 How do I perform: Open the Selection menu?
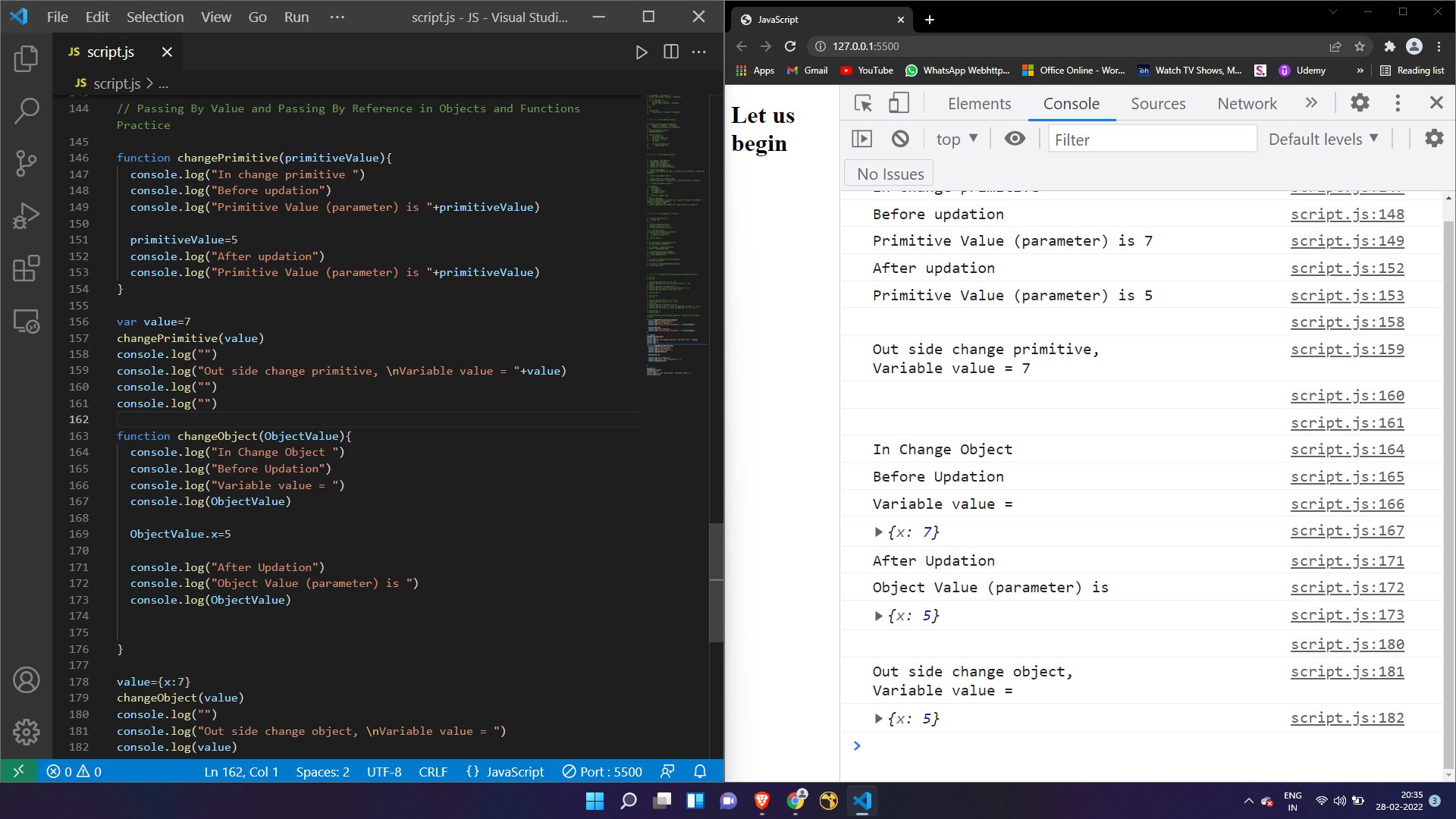(155, 17)
